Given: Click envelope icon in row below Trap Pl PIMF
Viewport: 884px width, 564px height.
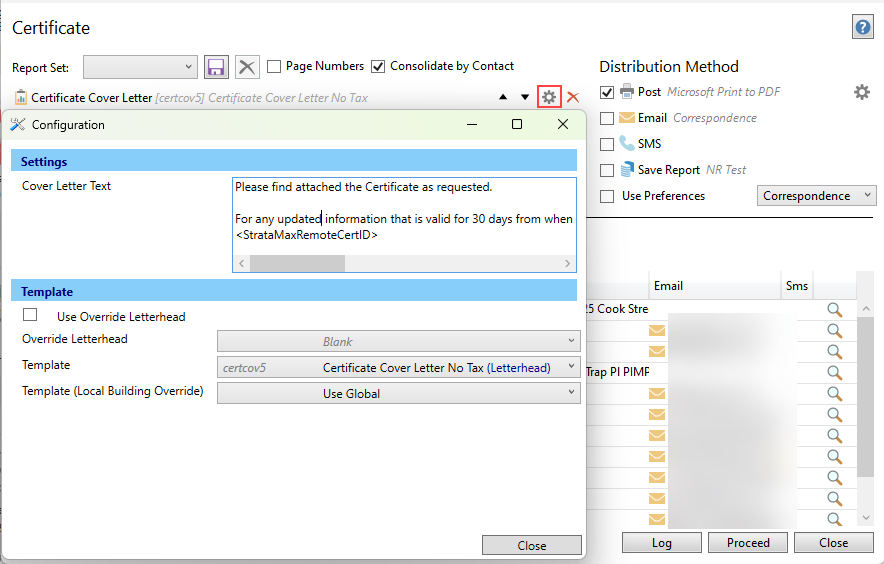Looking at the screenshot, I should tap(657, 393).
